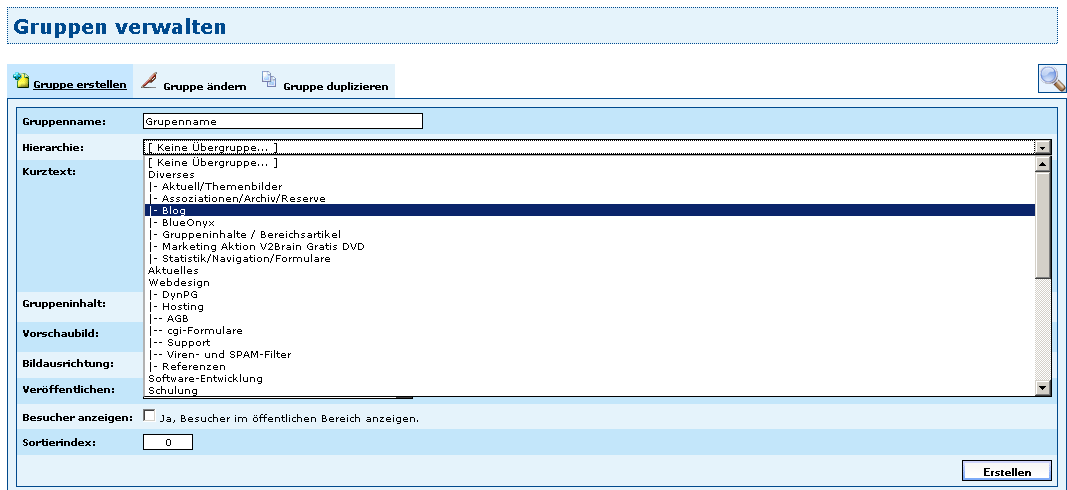
Task: Pick Software-Entwicklung from the list
Action: pyautogui.click(x=205, y=379)
